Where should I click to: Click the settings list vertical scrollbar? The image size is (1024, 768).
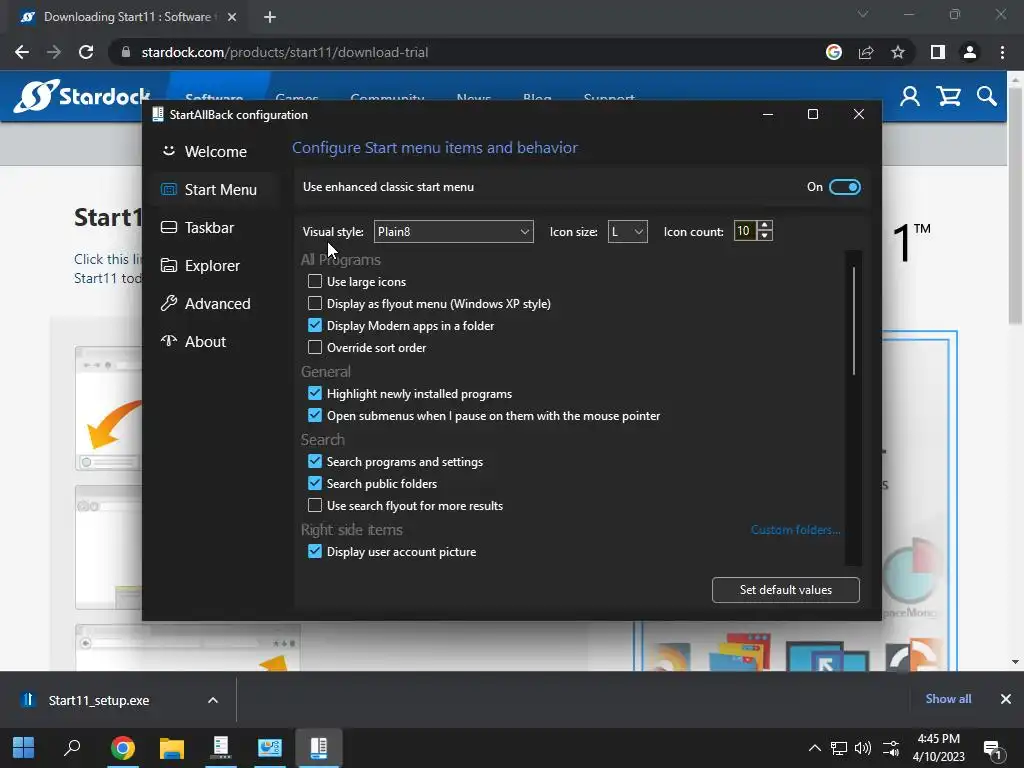click(854, 321)
